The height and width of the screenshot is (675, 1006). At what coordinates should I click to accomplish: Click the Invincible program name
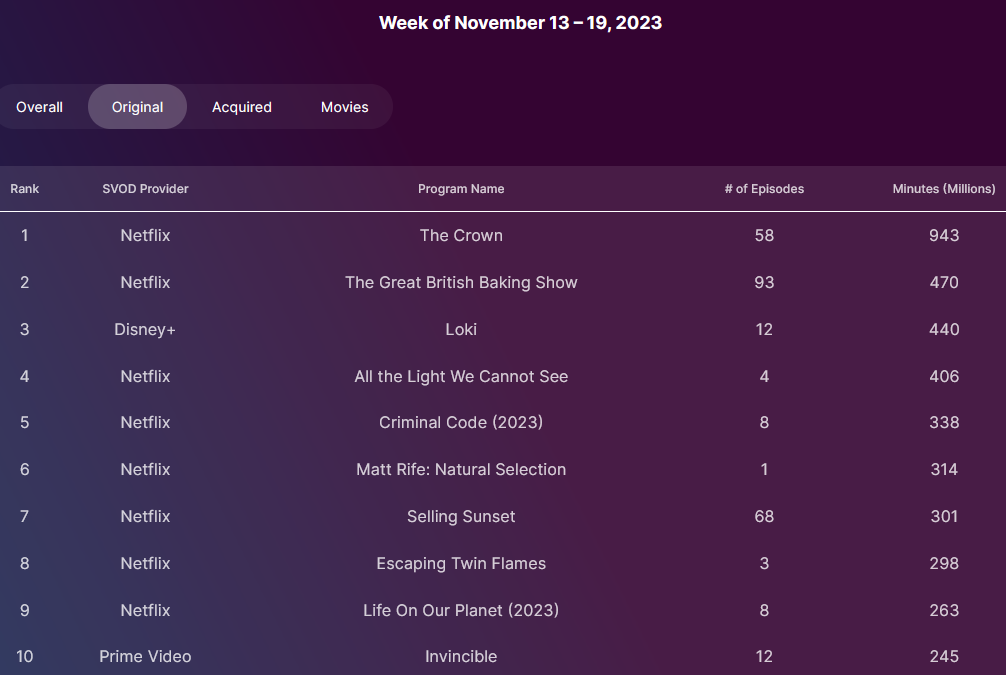click(461, 657)
